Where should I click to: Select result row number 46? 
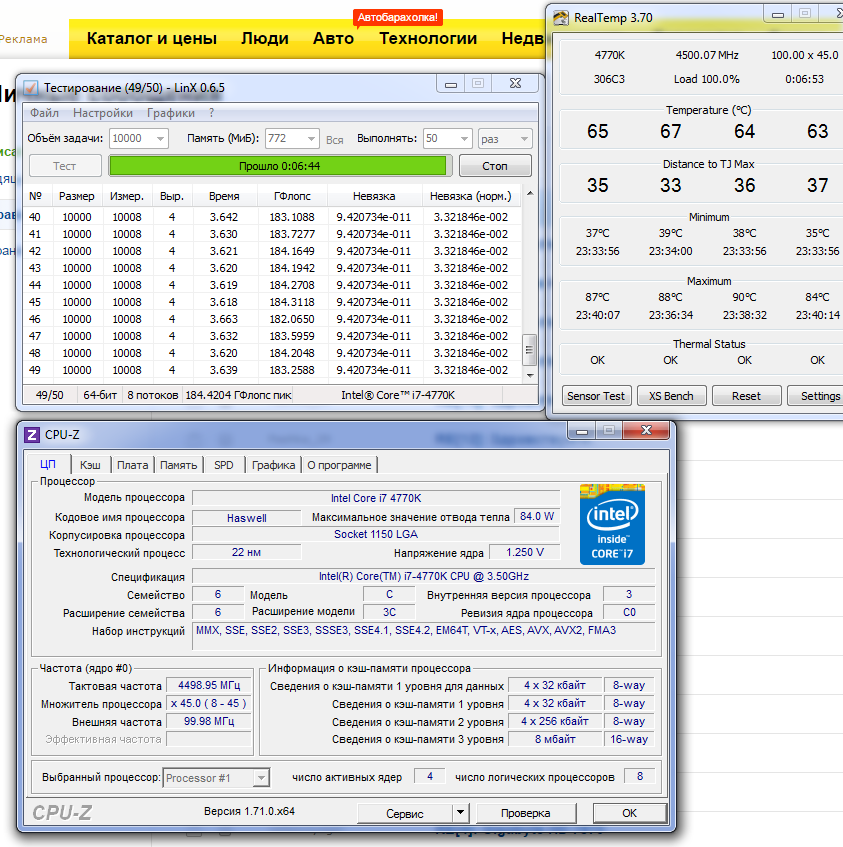pyautogui.click(x=272, y=319)
